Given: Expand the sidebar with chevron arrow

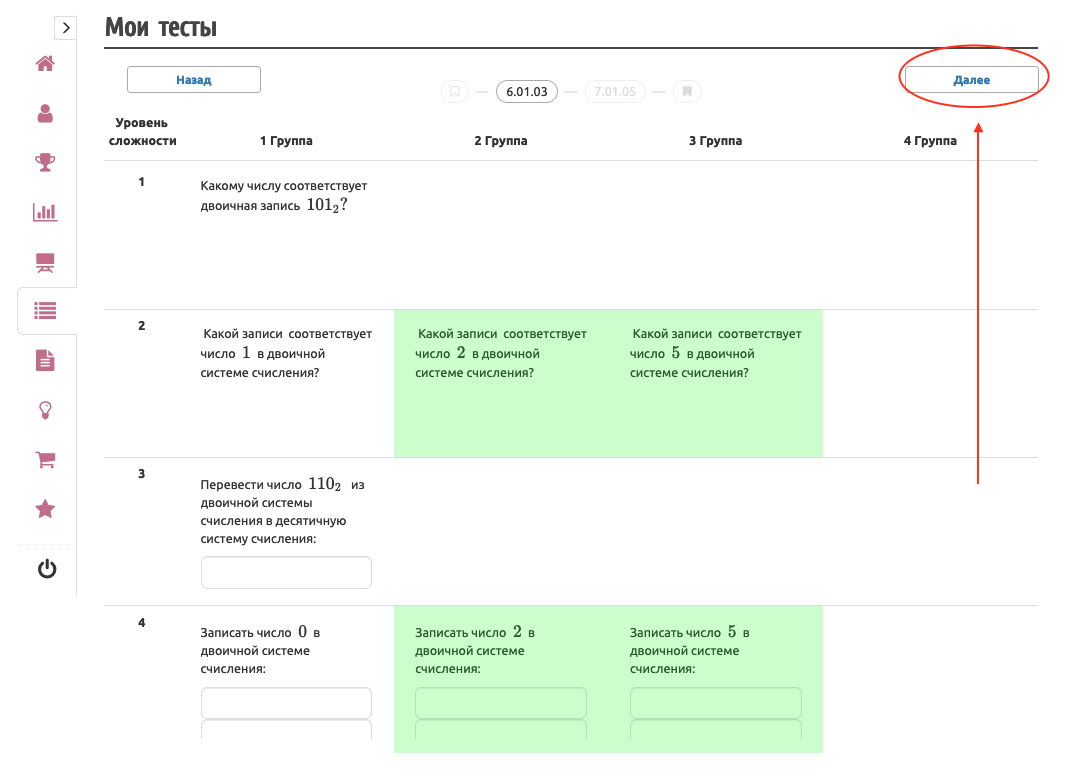Looking at the screenshot, I should [66, 27].
